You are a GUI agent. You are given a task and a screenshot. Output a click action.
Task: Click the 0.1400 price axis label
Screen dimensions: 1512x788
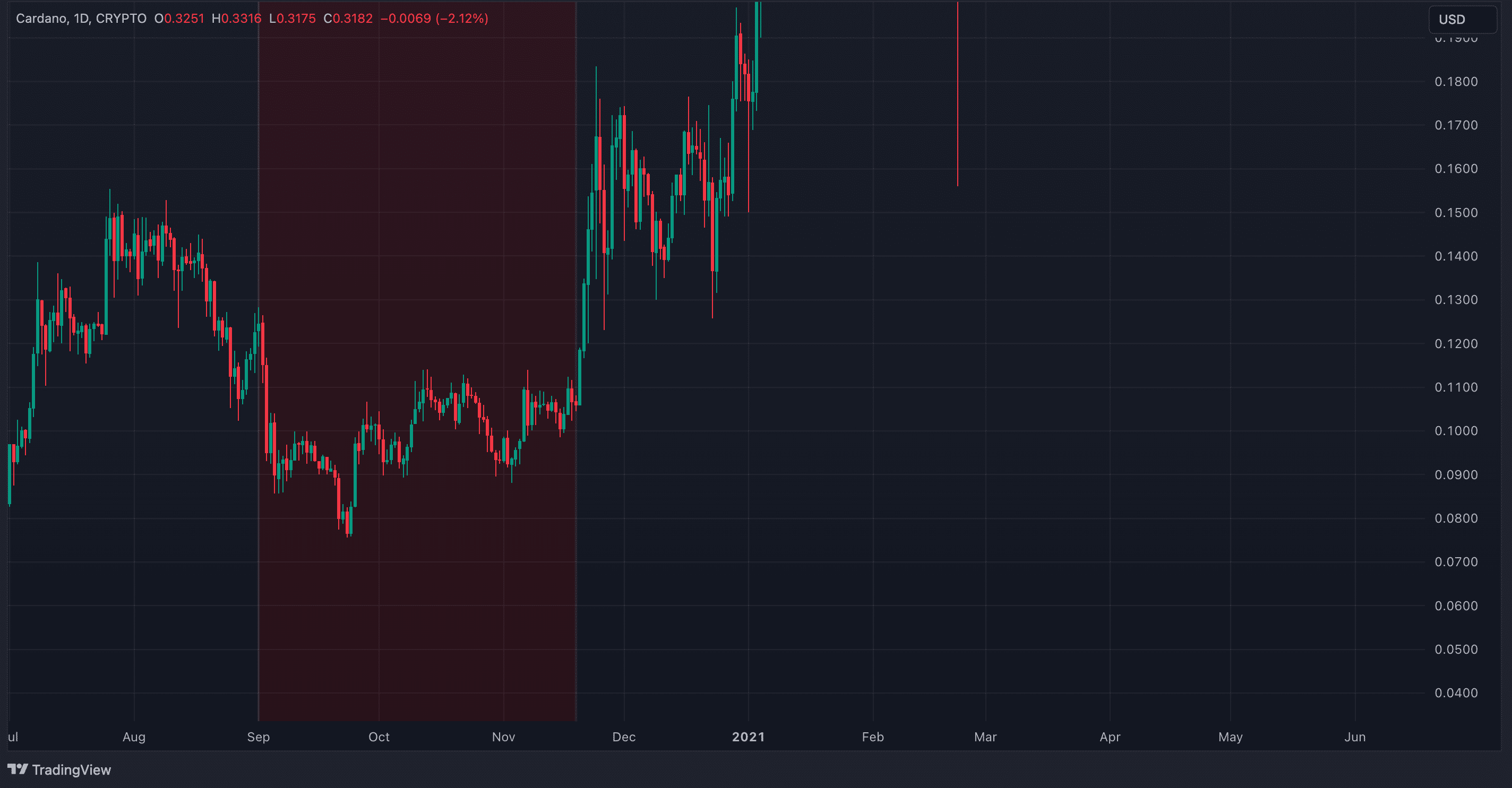1456,256
